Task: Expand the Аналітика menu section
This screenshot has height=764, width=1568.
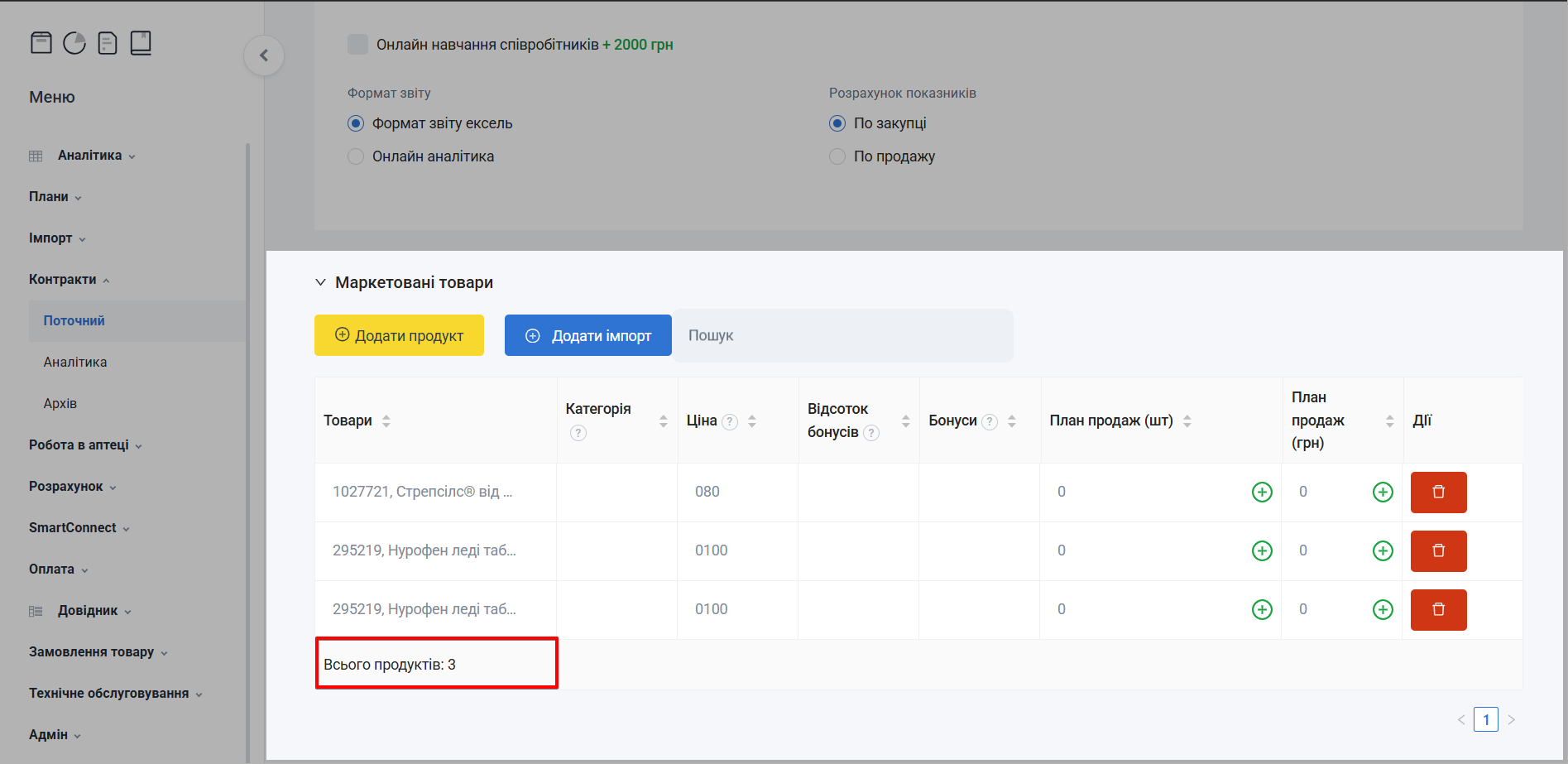Action: pyautogui.click(x=89, y=156)
